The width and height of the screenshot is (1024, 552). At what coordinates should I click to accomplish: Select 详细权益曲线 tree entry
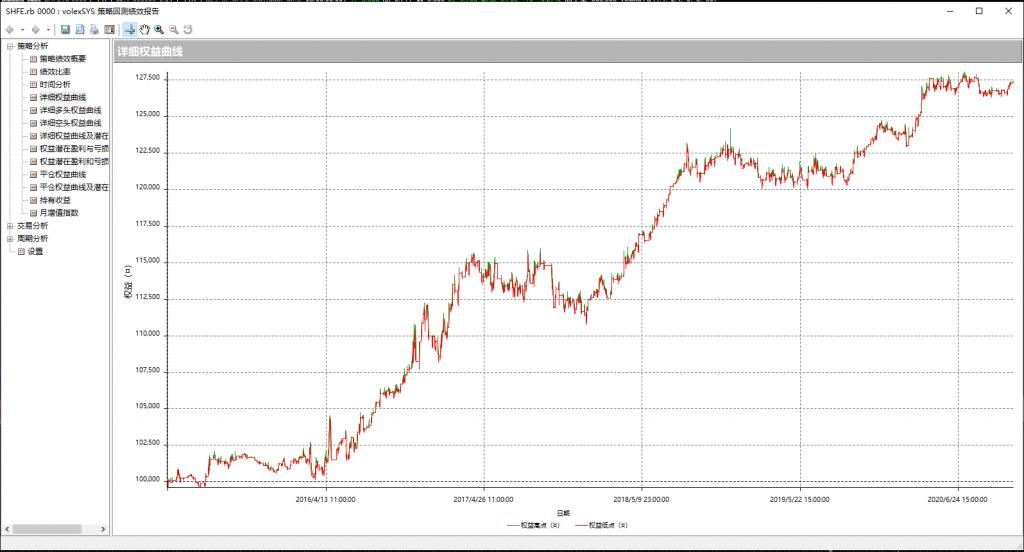pyautogui.click(x=63, y=97)
